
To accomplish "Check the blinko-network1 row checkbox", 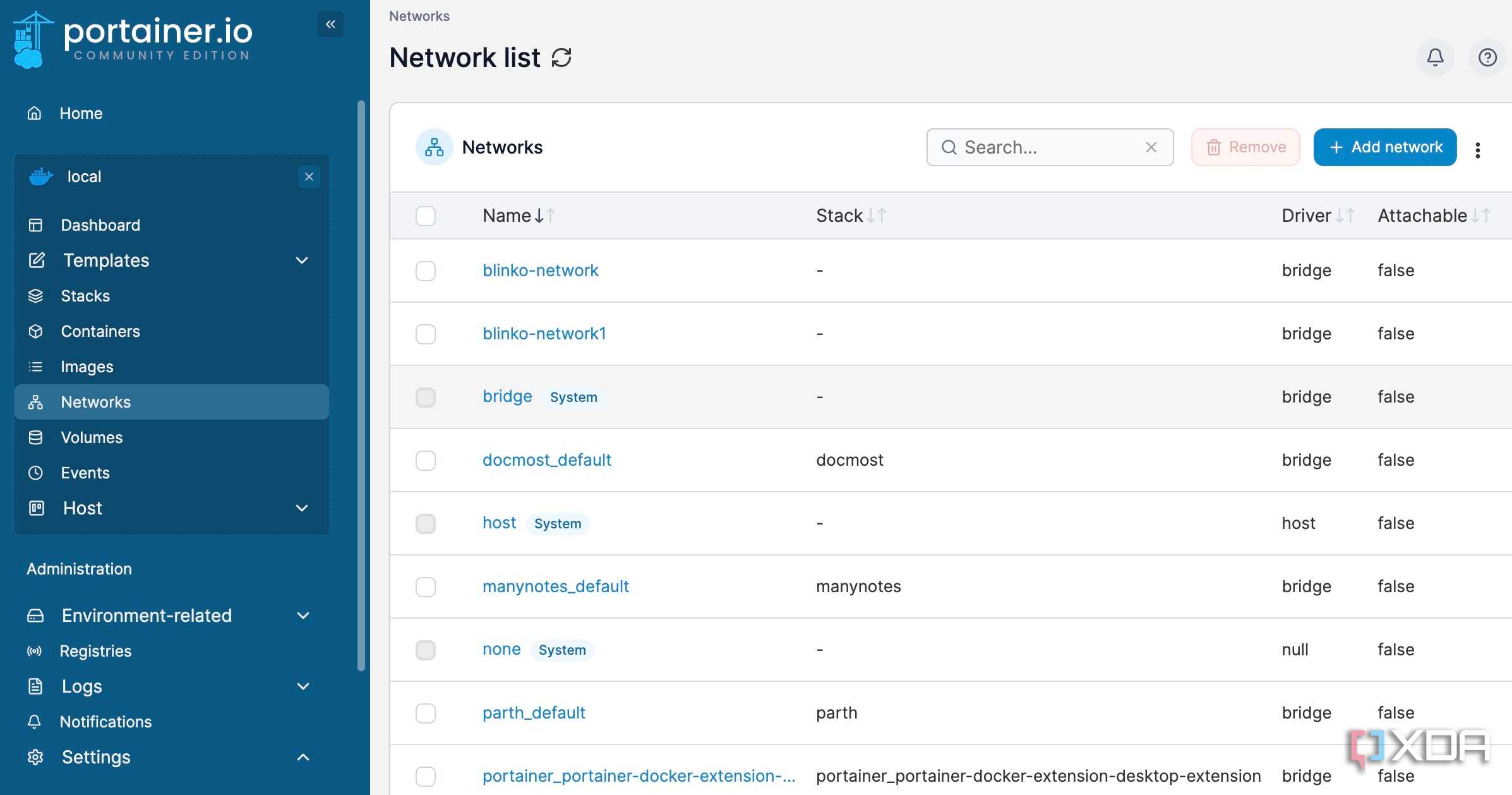I will click(426, 334).
